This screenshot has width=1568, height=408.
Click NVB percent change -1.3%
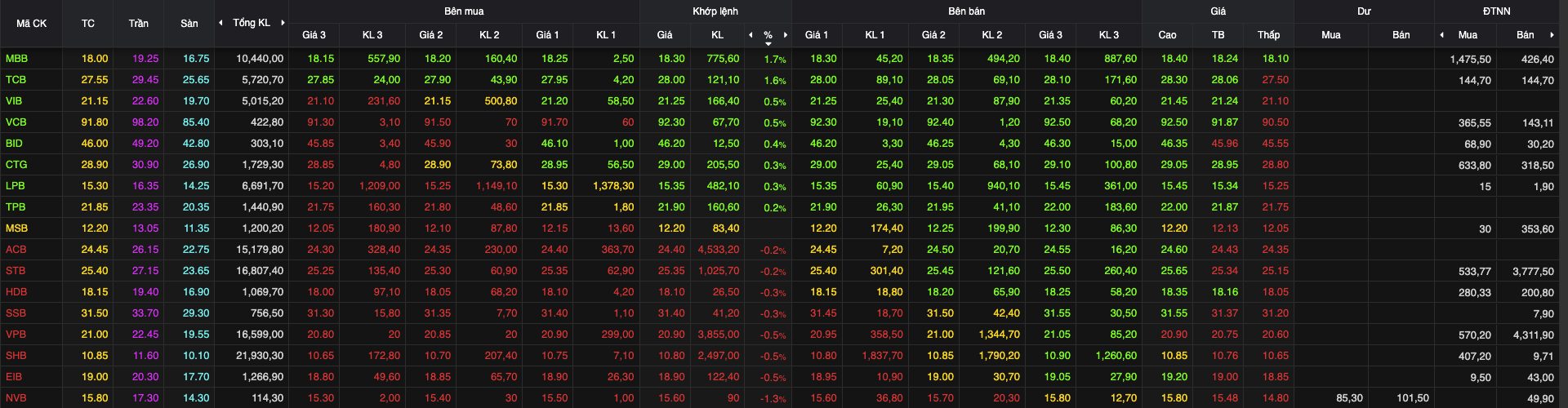pos(773,399)
